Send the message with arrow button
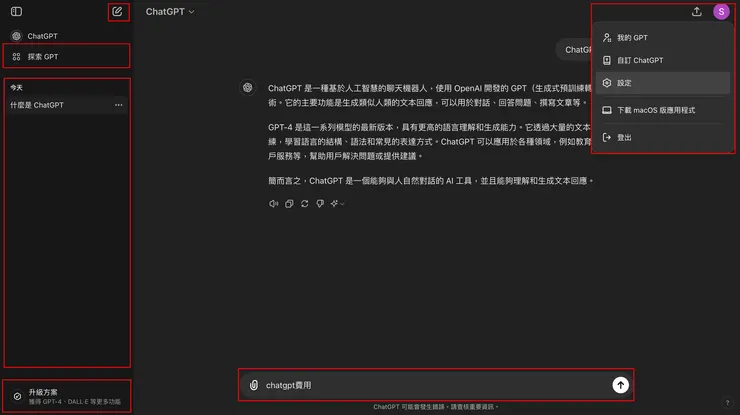This screenshot has width=740, height=415. [621, 385]
